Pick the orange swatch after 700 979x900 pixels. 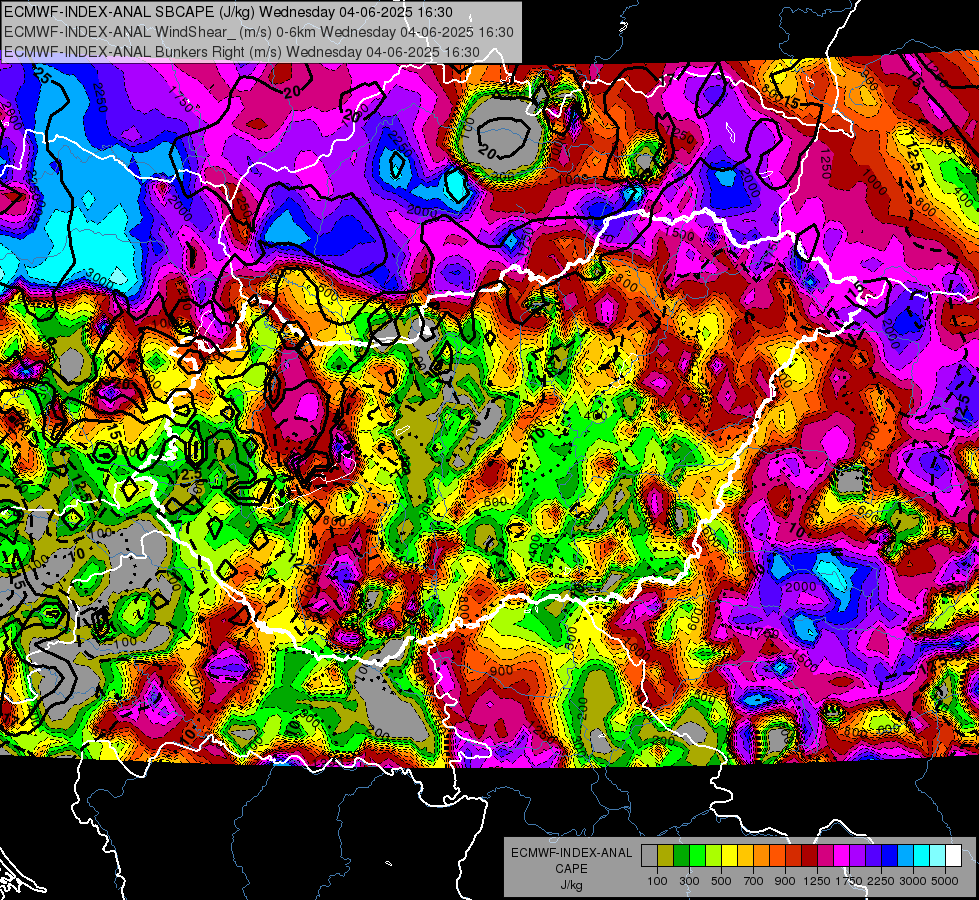[x=762, y=856]
